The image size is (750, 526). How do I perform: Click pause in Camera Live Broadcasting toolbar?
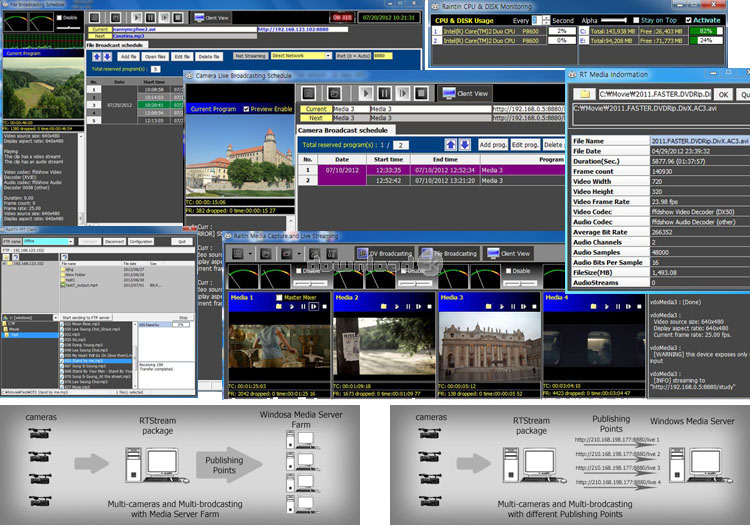(x=385, y=93)
